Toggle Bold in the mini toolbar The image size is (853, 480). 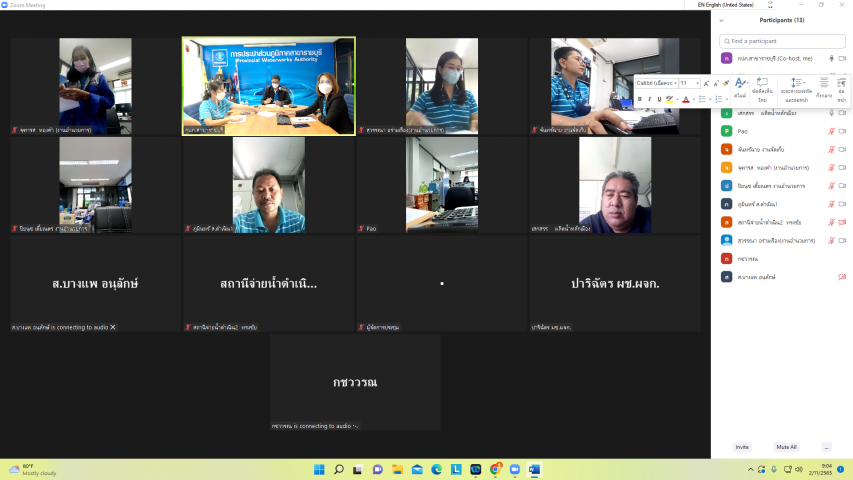pyautogui.click(x=640, y=99)
